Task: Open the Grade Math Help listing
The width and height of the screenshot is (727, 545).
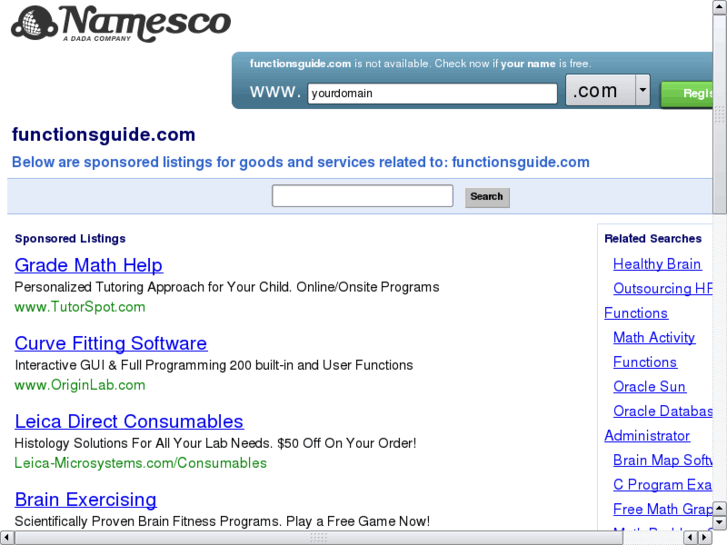Action: [x=89, y=265]
